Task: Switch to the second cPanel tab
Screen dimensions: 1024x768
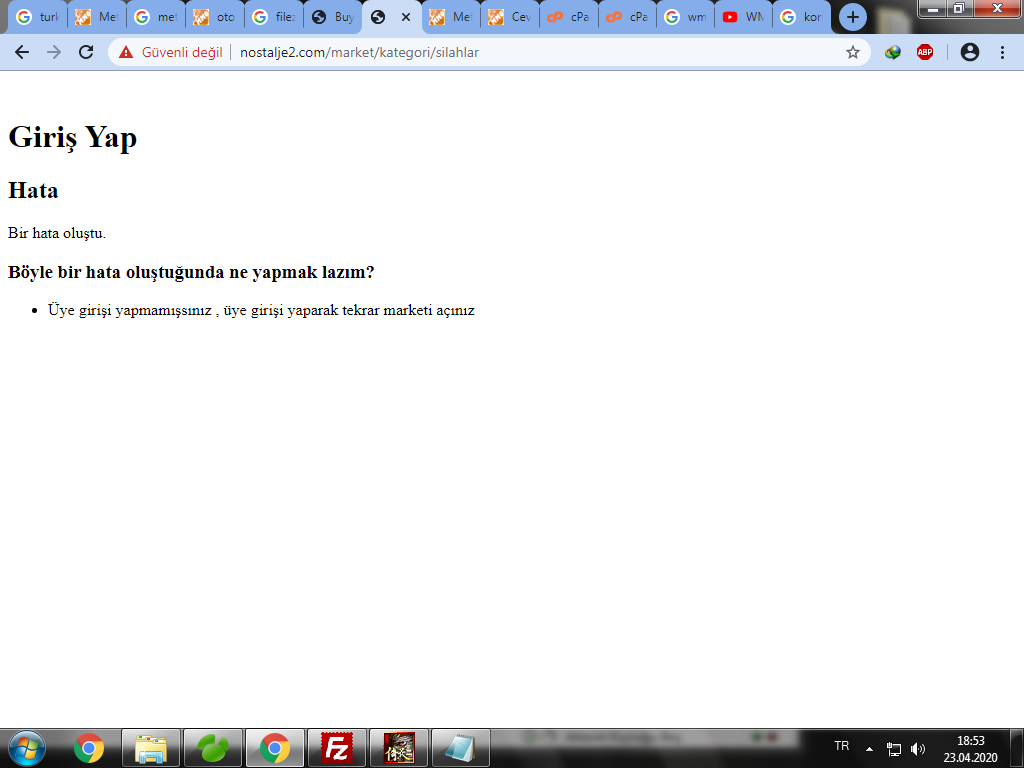Action: [628, 17]
